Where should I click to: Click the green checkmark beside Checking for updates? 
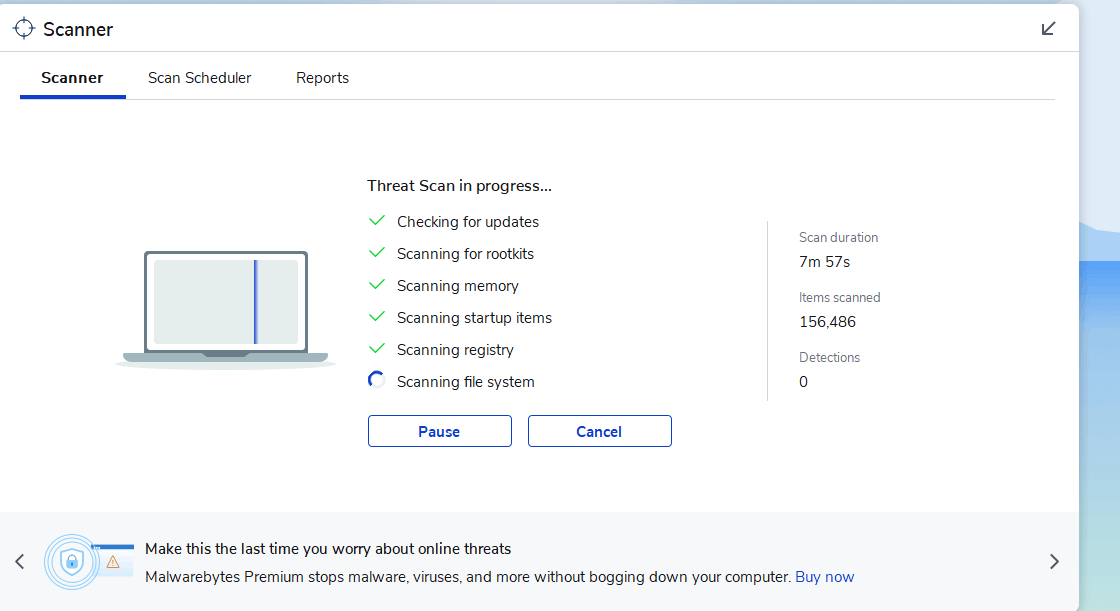click(377, 221)
